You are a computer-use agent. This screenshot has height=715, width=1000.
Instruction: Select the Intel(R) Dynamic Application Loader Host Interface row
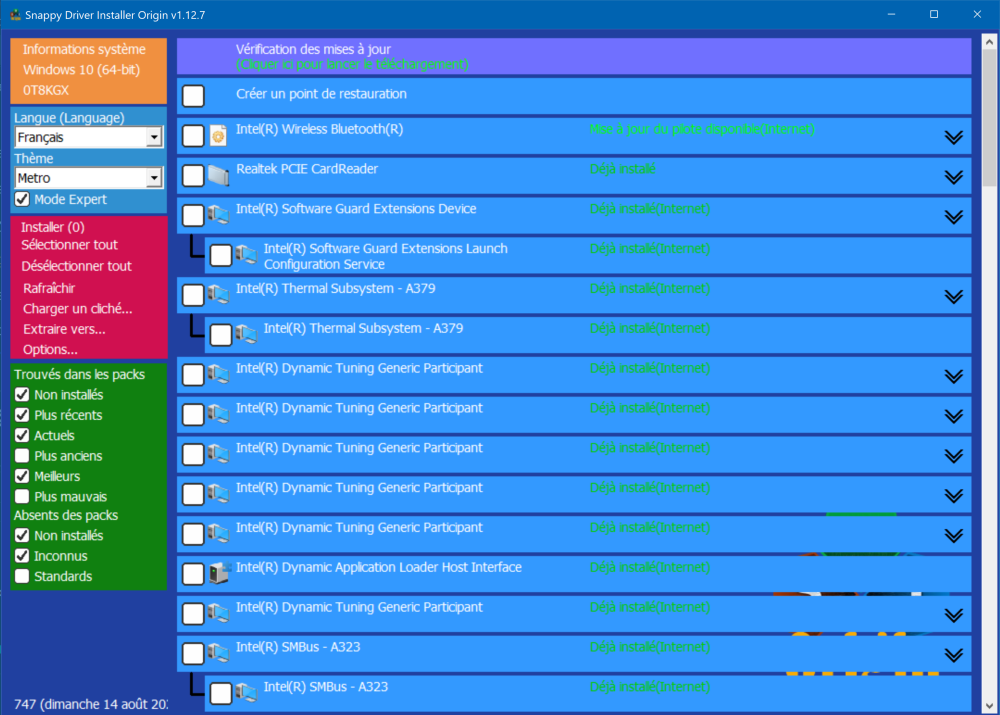574,573
